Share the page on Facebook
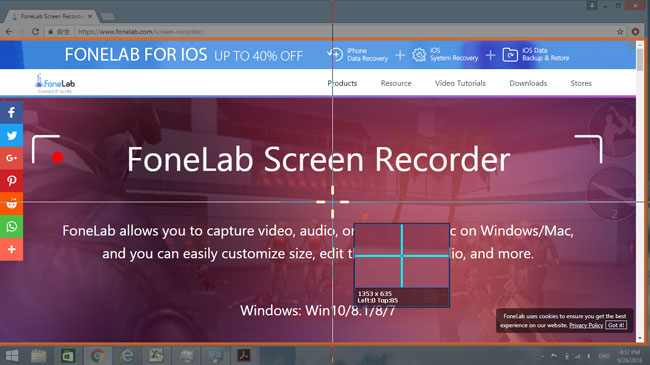Image resolution: width=650 pixels, height=365 pixels. click(11, 112)
